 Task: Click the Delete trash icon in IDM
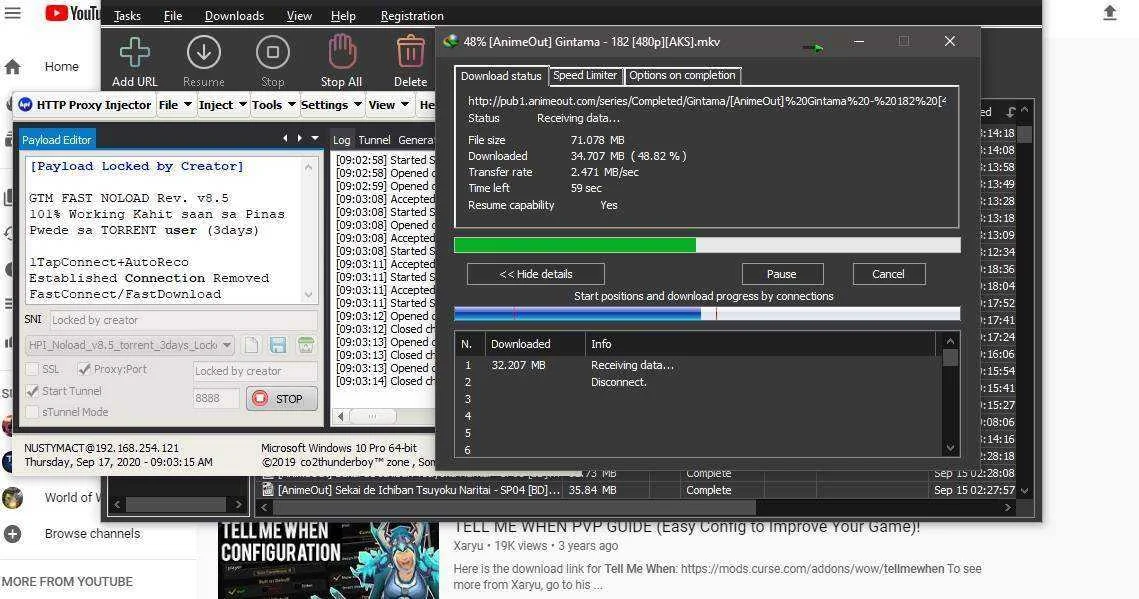(410, 53)
